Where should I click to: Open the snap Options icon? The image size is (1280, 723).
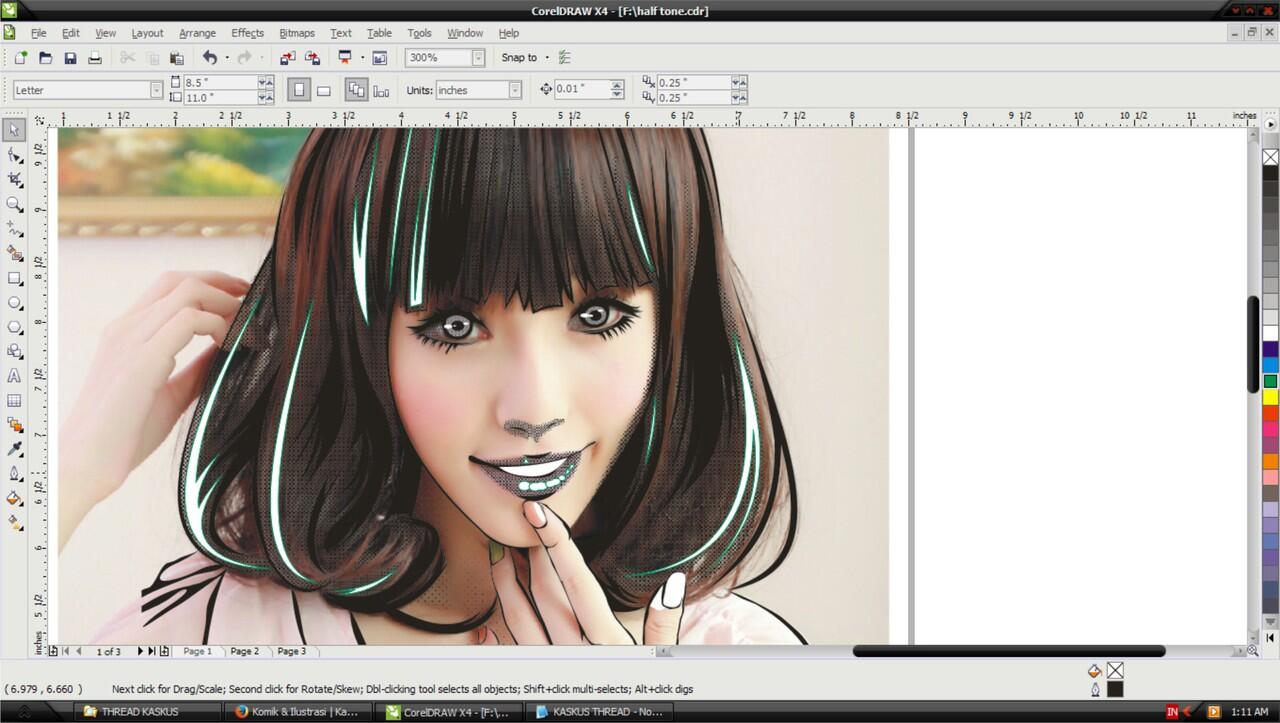tap(565, 58)
